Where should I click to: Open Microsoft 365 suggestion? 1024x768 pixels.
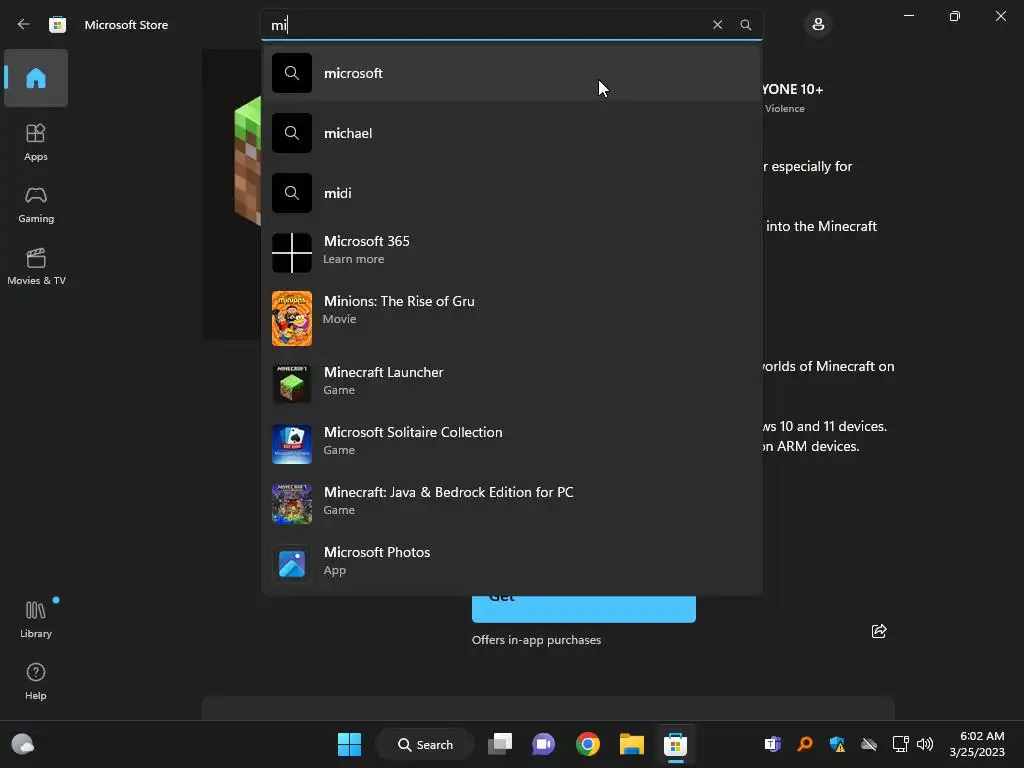point(511,251)
